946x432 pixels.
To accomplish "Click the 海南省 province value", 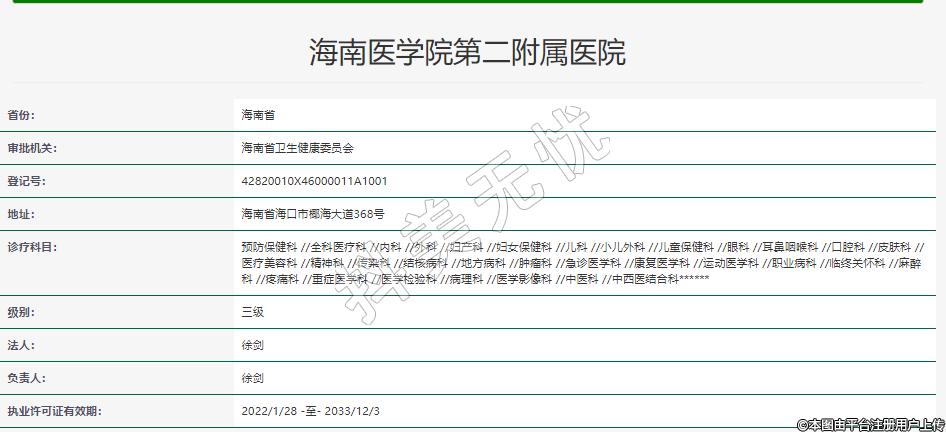I will coord(258,115).
